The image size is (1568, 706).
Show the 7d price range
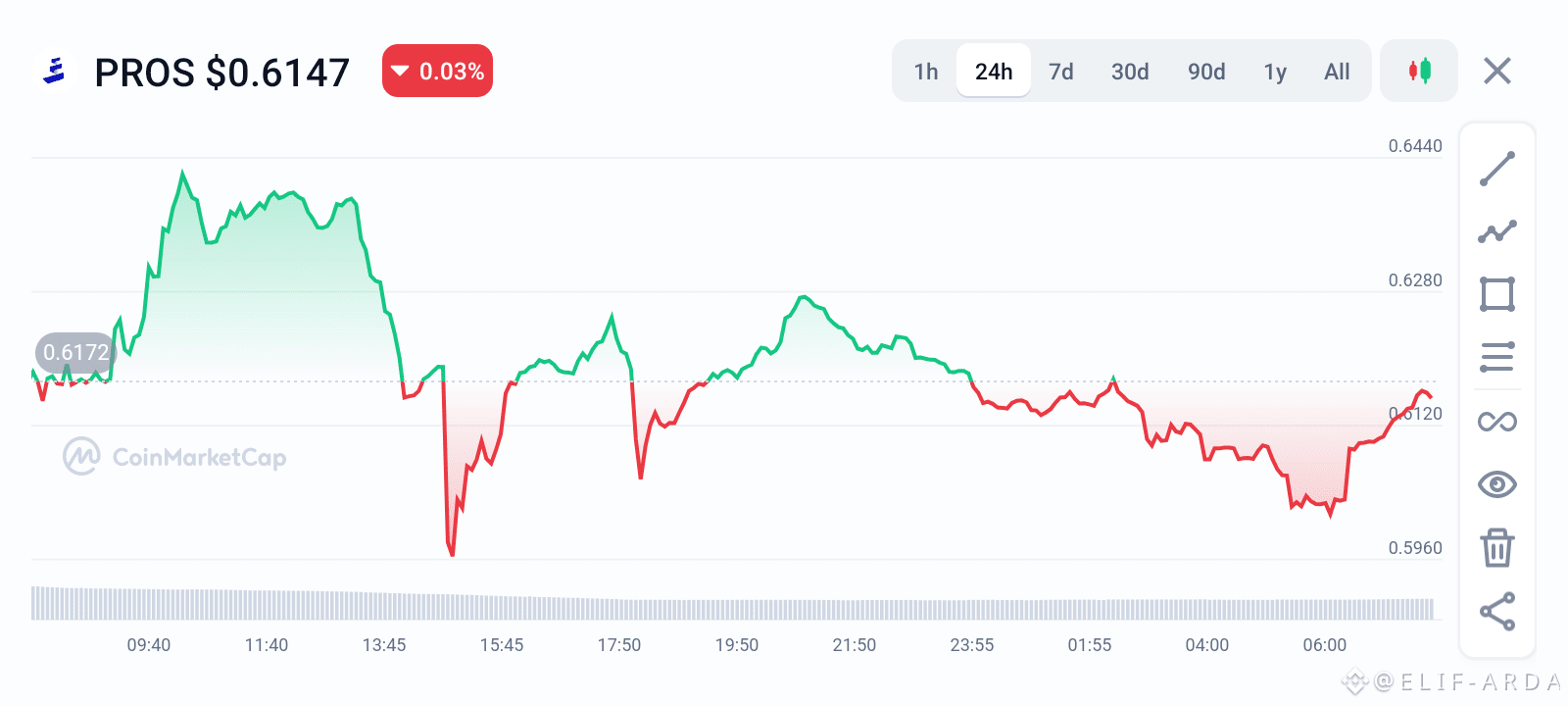[1061, 72]
